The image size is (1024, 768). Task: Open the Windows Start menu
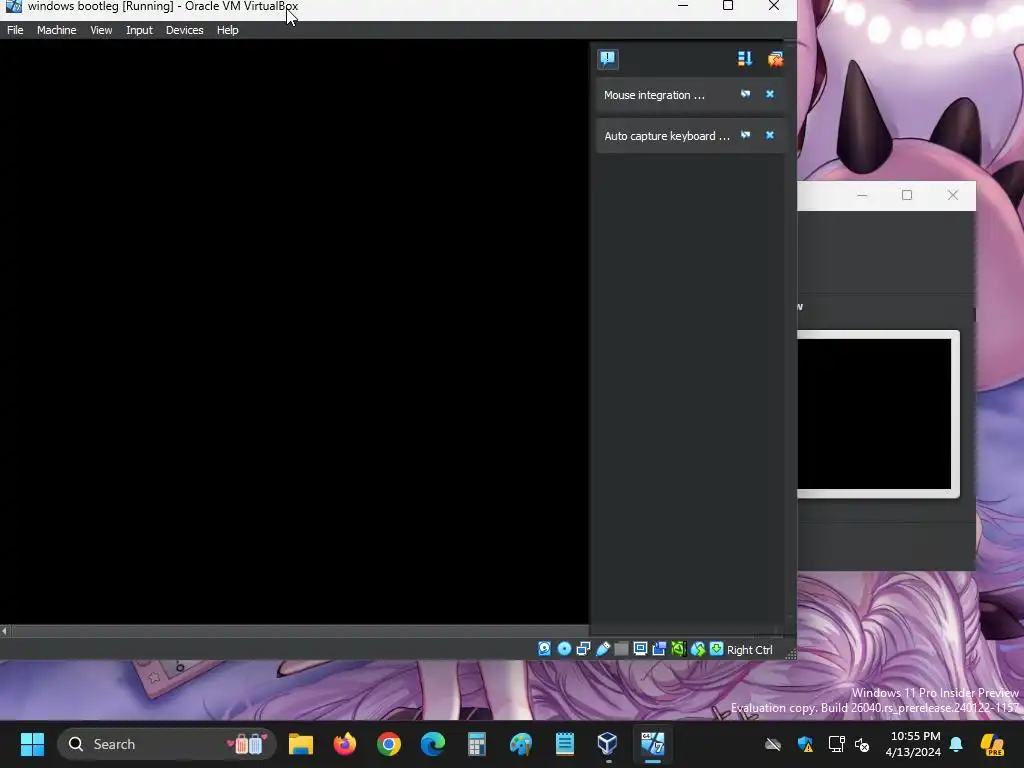32,744
